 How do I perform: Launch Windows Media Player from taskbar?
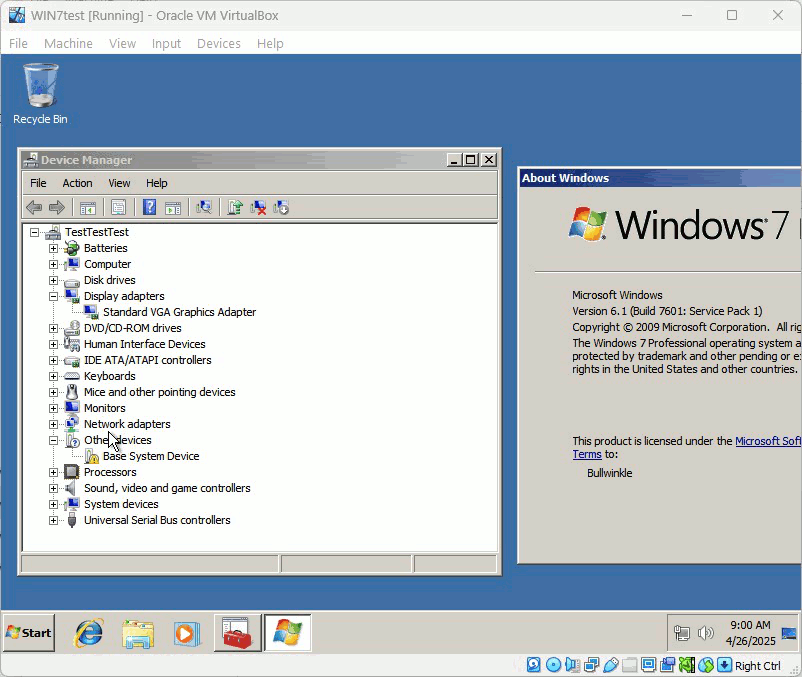click(x=185, y=633)
